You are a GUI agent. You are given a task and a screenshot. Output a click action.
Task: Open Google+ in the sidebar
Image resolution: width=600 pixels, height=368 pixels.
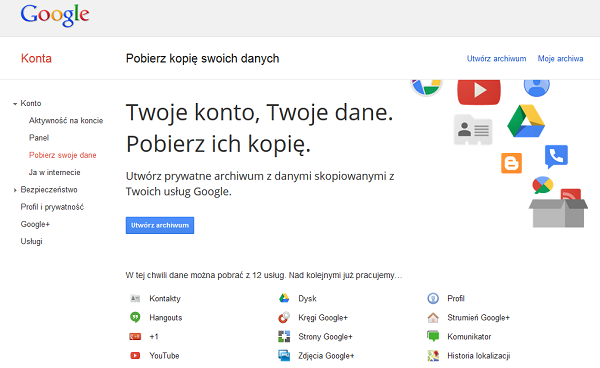click(35, 224)
